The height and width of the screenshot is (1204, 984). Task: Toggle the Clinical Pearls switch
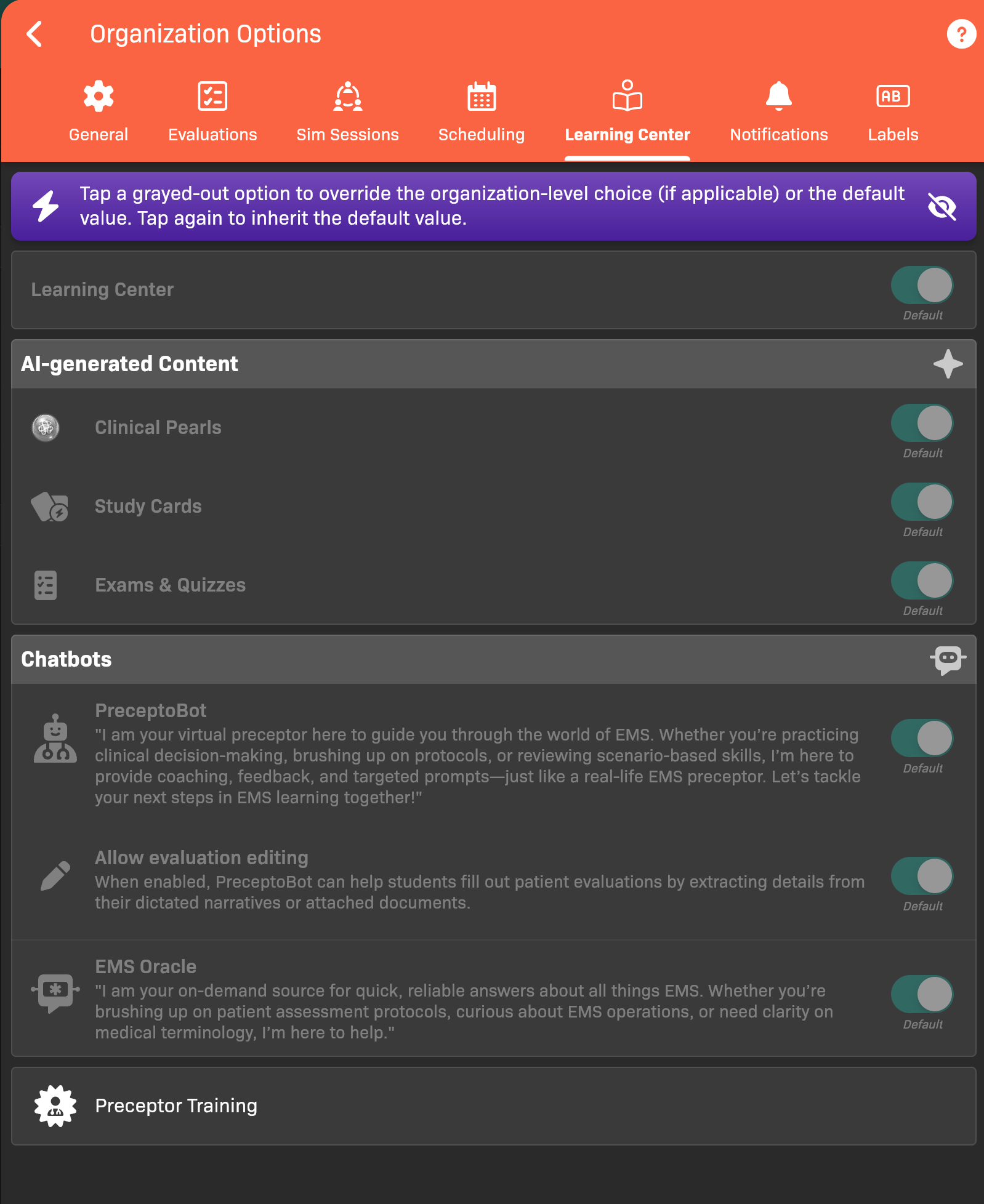tap(922, 423)
